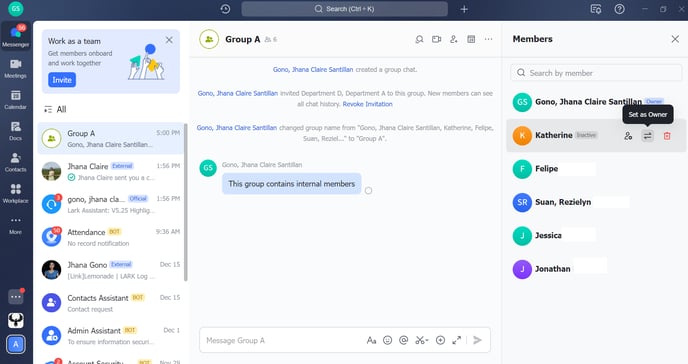Open the More sidebar menu
Viewport: 688px width, 364px height.
tap(15, 225)
